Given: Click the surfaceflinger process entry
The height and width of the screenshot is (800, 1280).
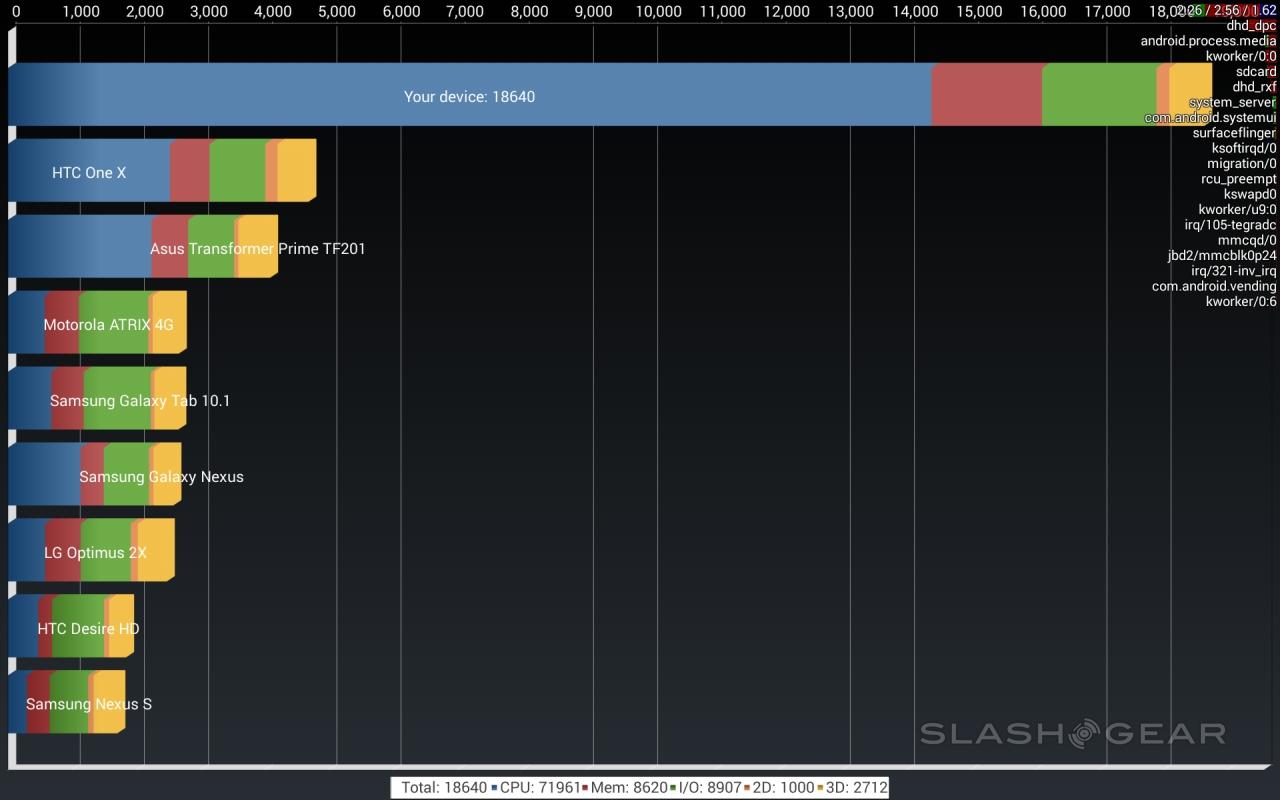Looking at the screenshot, I should (1233, 133).
